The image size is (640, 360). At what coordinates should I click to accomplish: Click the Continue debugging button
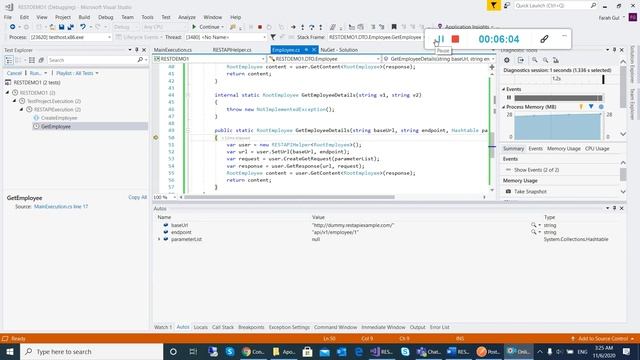click(x=208, y=27)
